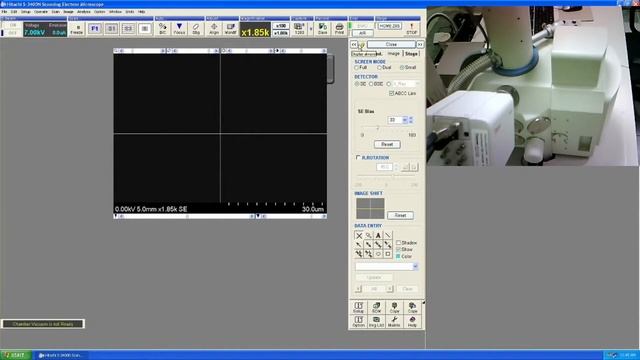Open the Maintenance wrench icon
This screenshot has width=640, height=360.
click(x=394, y=322)
